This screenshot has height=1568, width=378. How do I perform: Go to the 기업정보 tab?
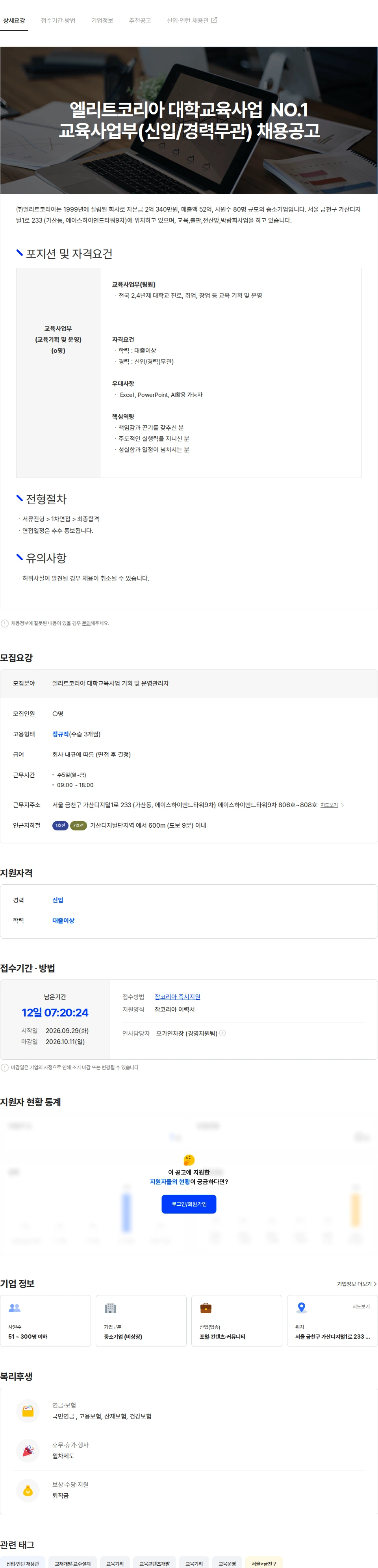point(102,21)
